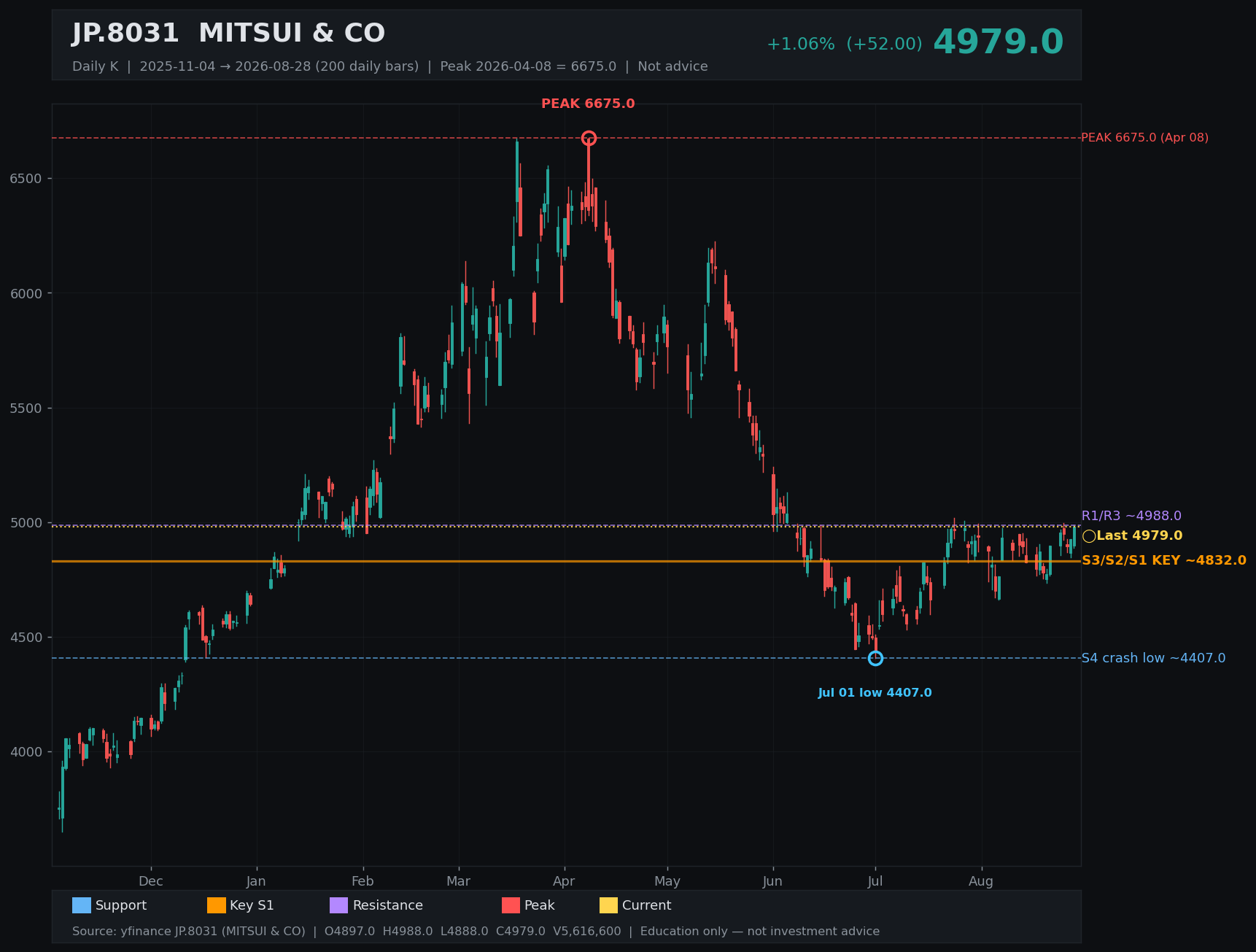Select the 5500 y-axis tick label

(26, 408)
